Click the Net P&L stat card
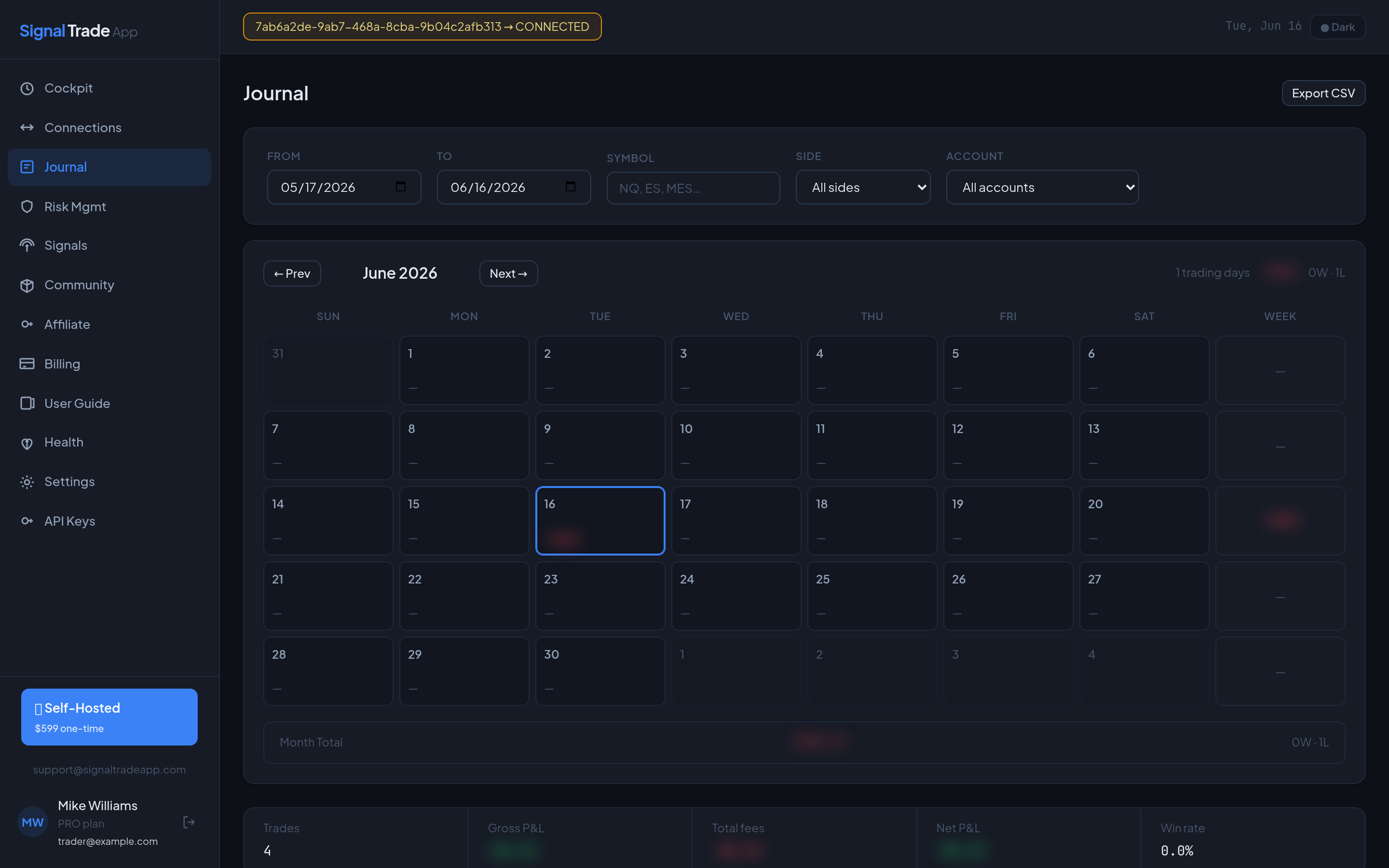Screen dimensions: 1389x868 tap(1029, 838)
